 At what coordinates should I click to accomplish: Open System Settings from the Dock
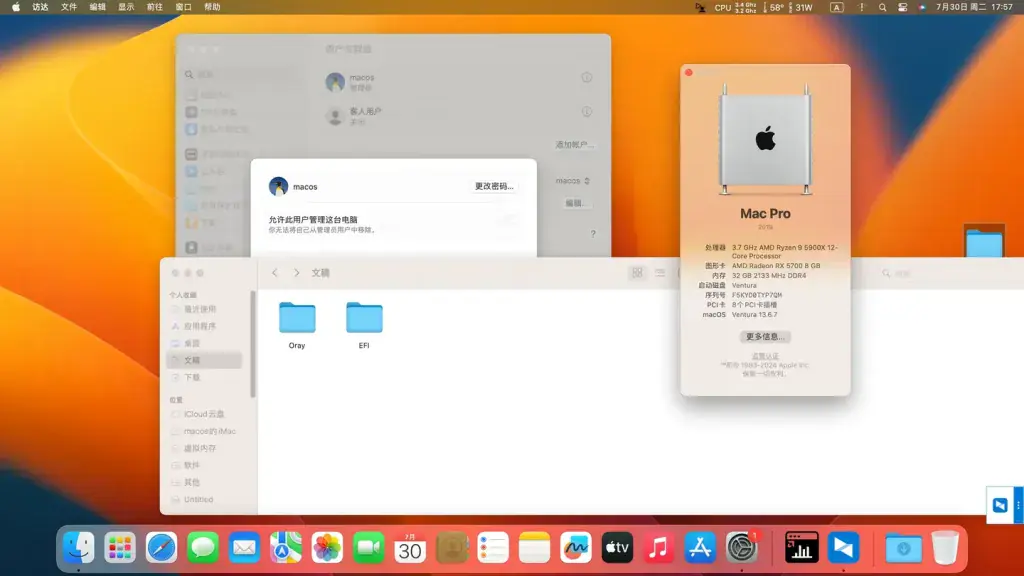741,547
